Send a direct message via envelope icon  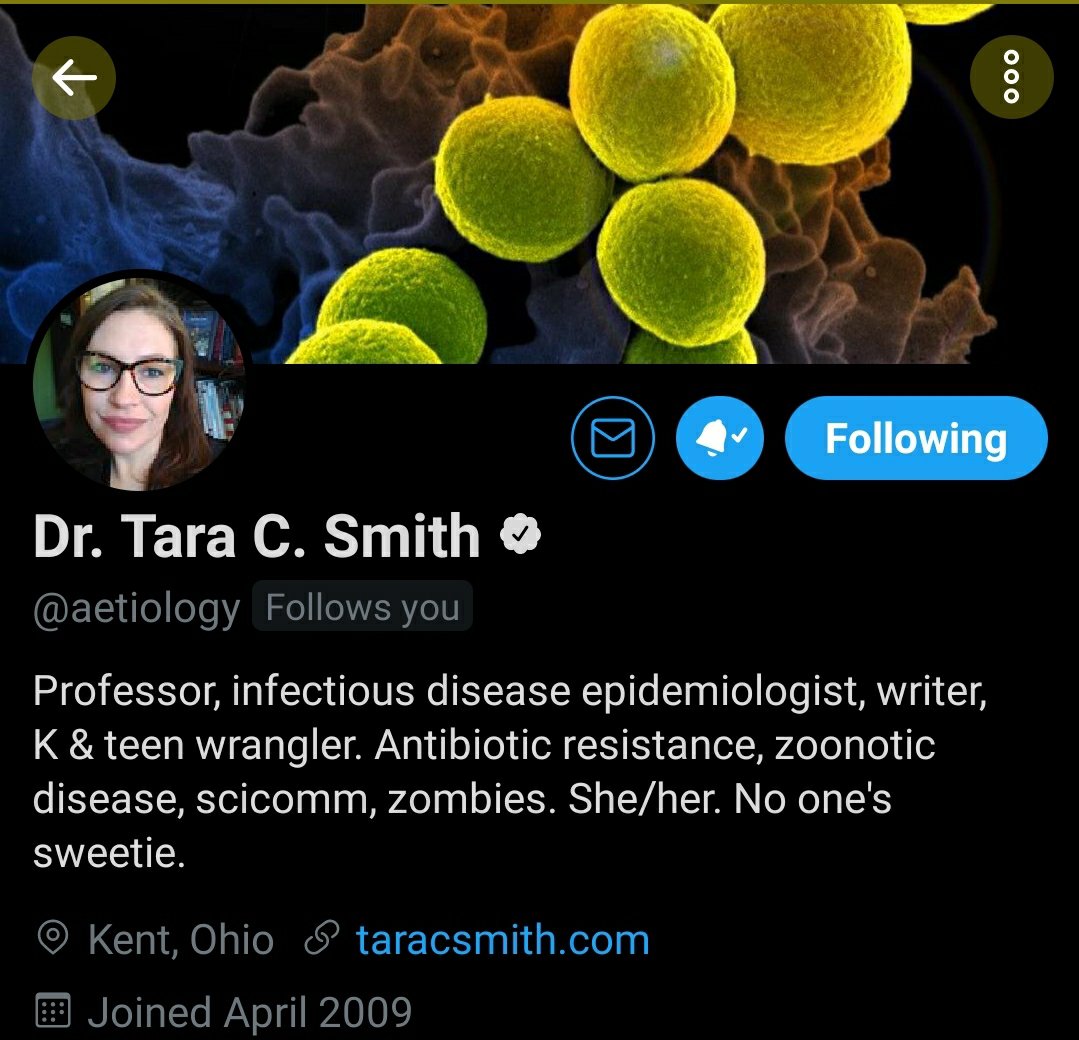coord(612,438)
